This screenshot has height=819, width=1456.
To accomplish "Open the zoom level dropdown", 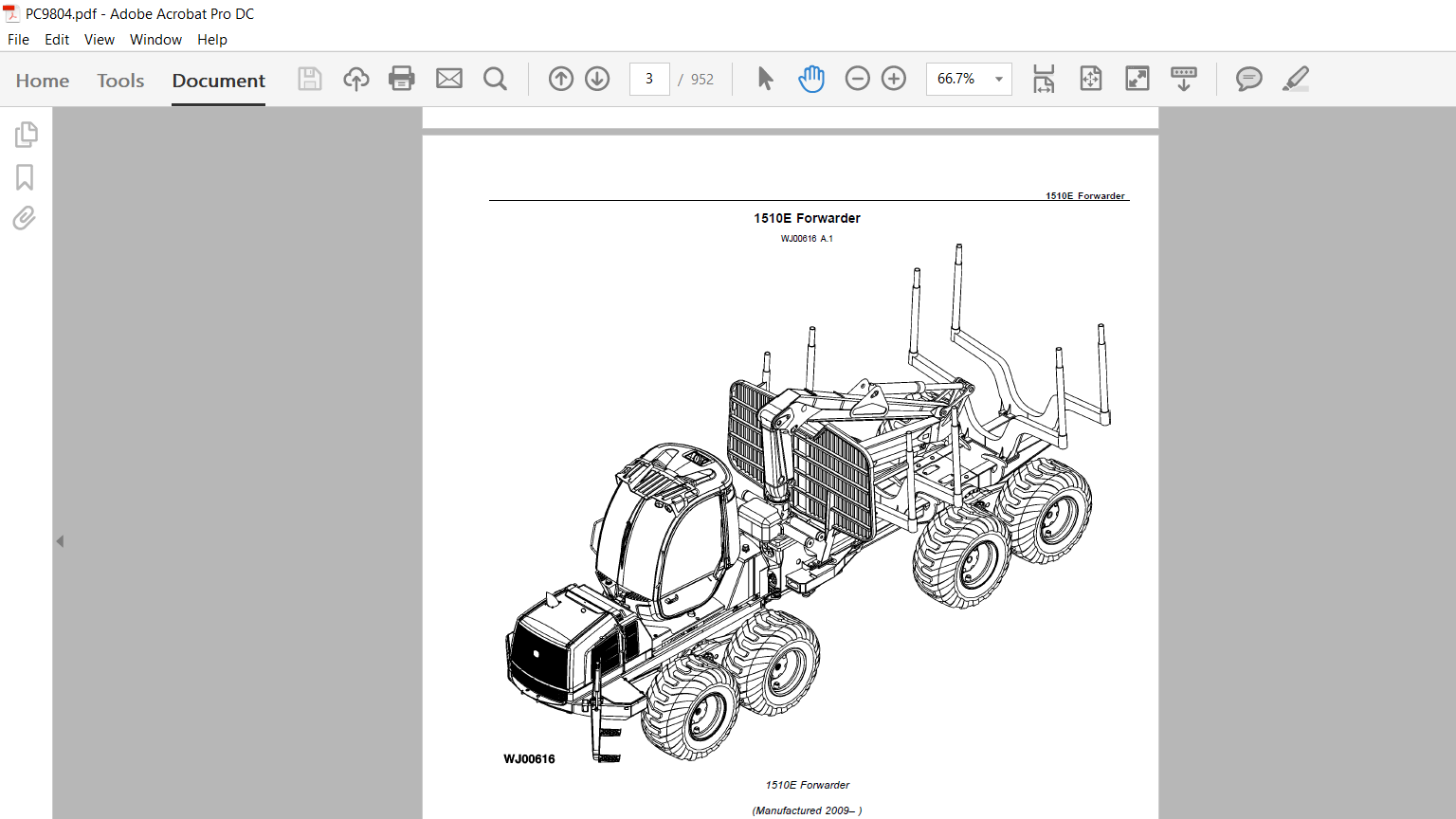I will tap(998, 80).
